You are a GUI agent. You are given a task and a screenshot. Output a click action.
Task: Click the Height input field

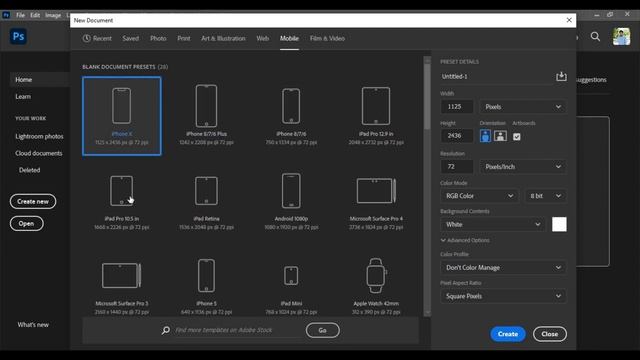point(457,136)
